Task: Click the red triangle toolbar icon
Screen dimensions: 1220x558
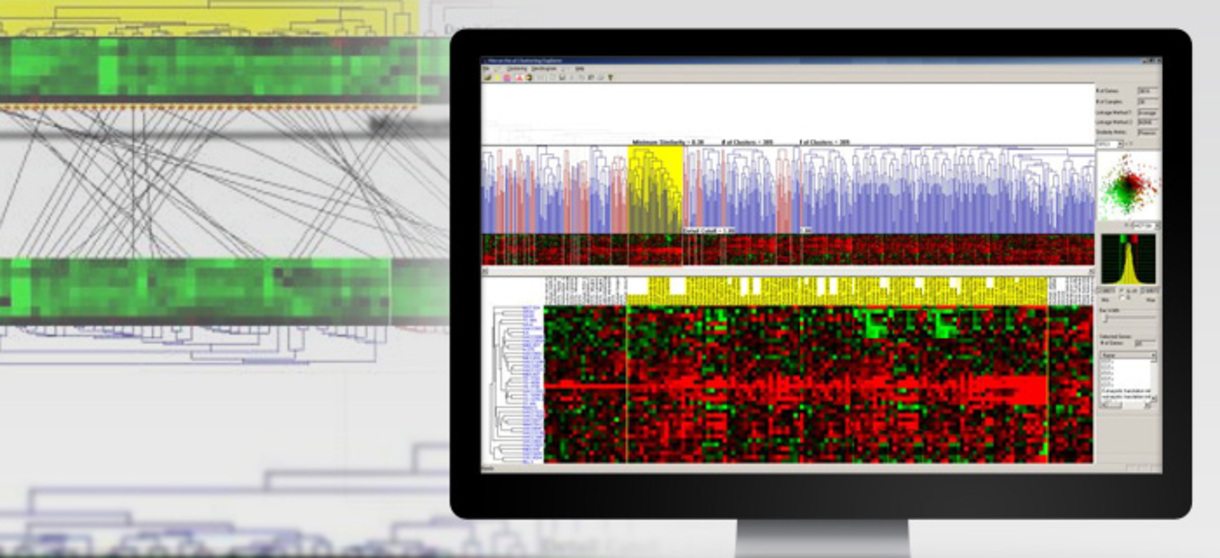Action: [x=519, y=78]
